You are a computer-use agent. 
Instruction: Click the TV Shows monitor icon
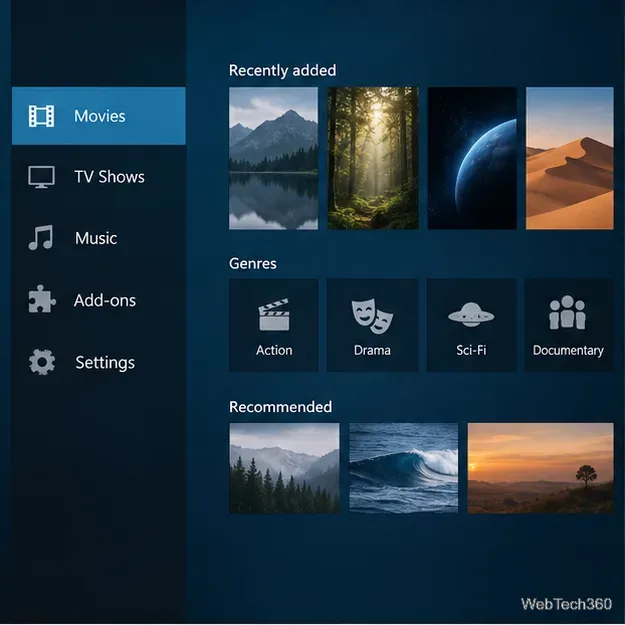click(x=41, y=177)
